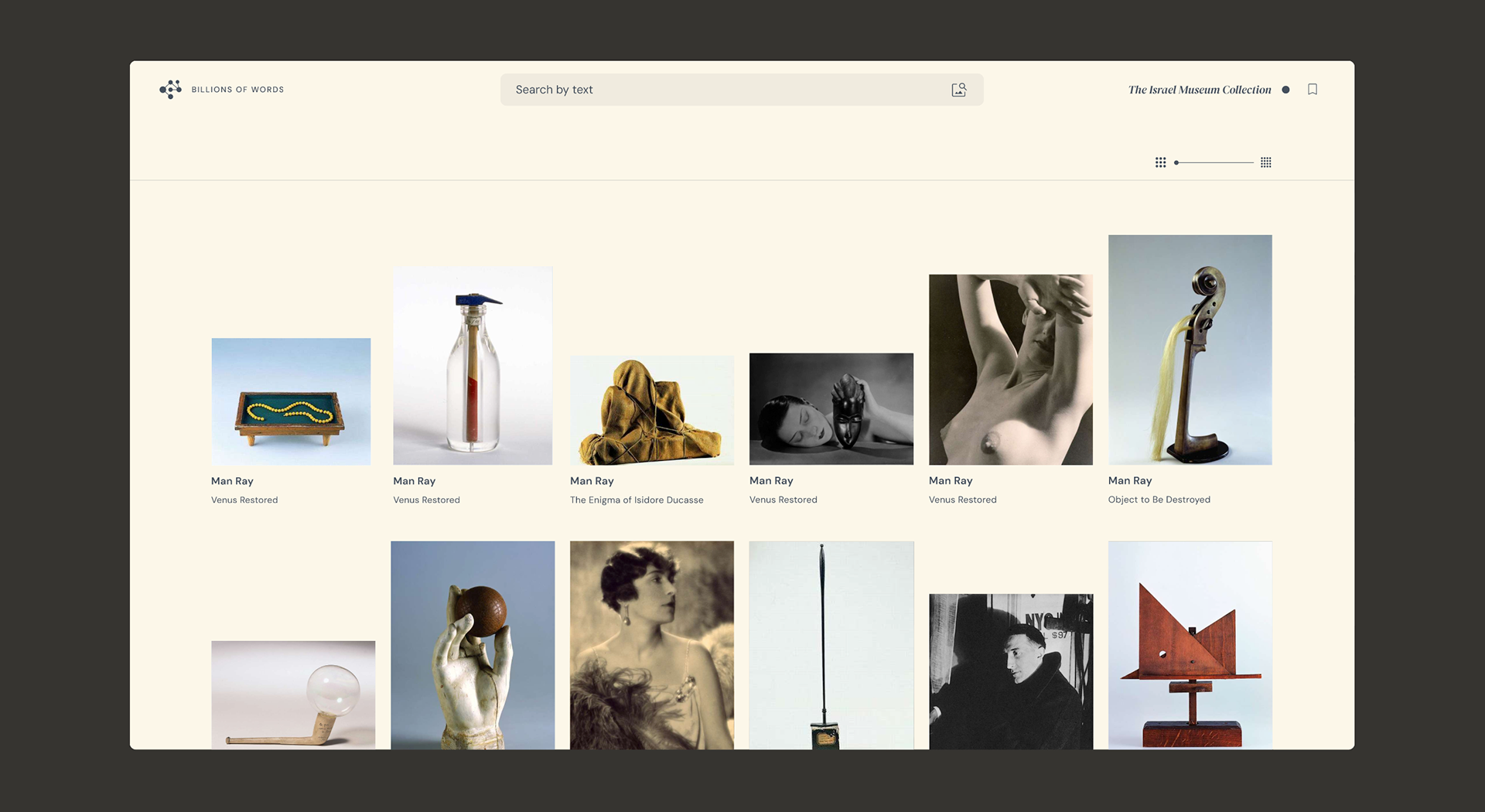Open the hammer in bottle thumbnail

coord(473,365)
